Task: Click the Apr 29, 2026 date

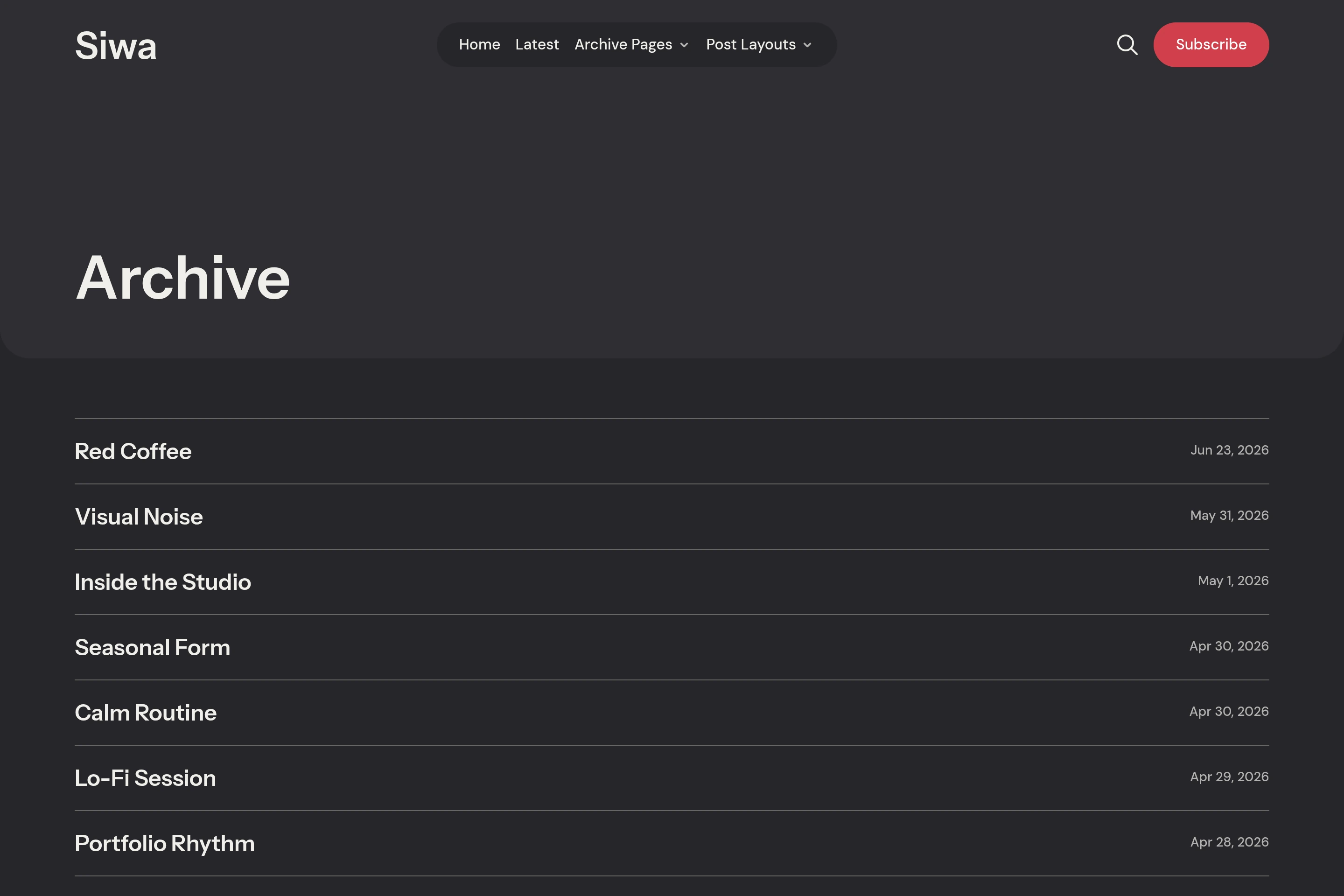Action: click(x=1229, y=777)
